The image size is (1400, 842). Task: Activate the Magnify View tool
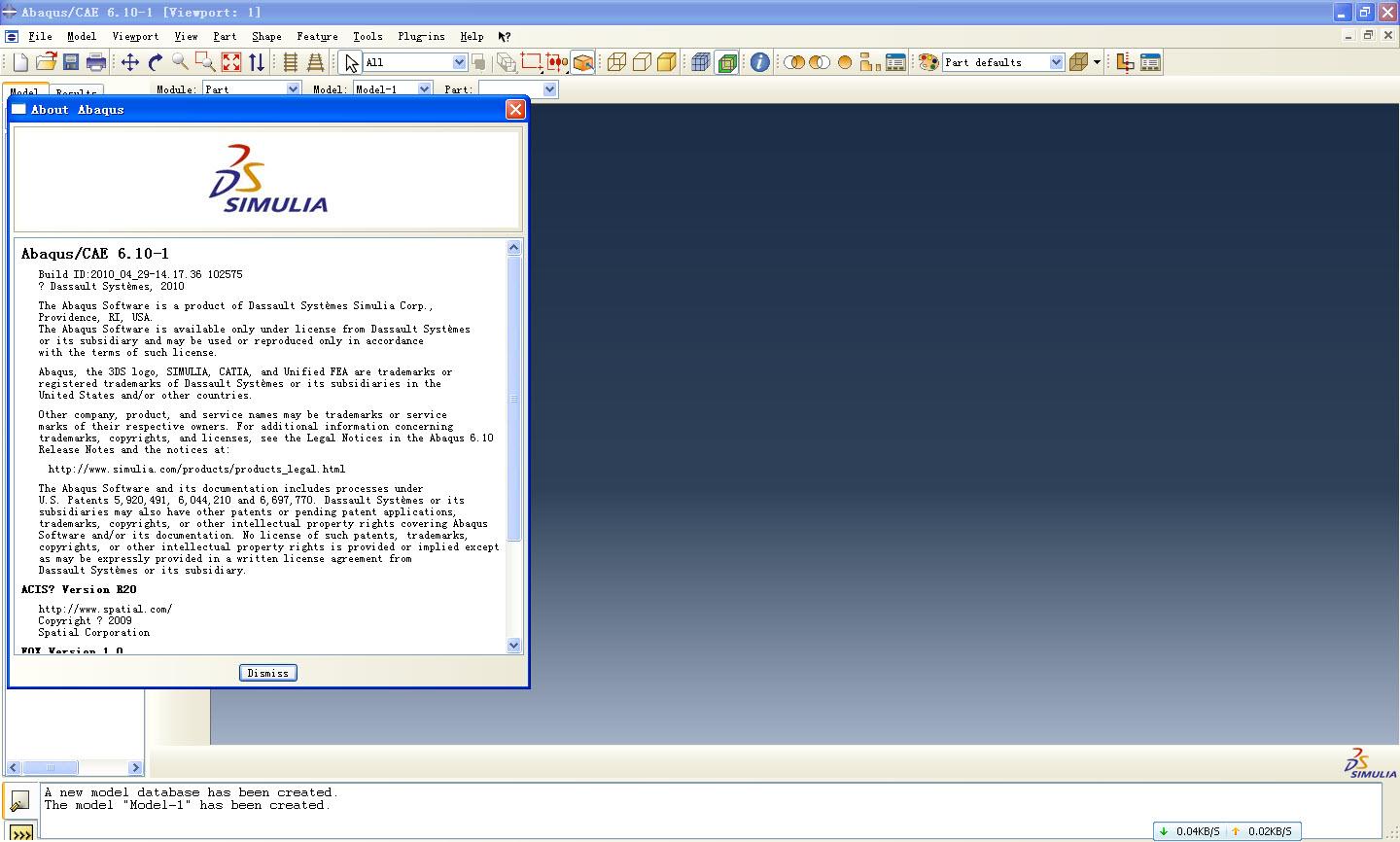click(181, 62)
